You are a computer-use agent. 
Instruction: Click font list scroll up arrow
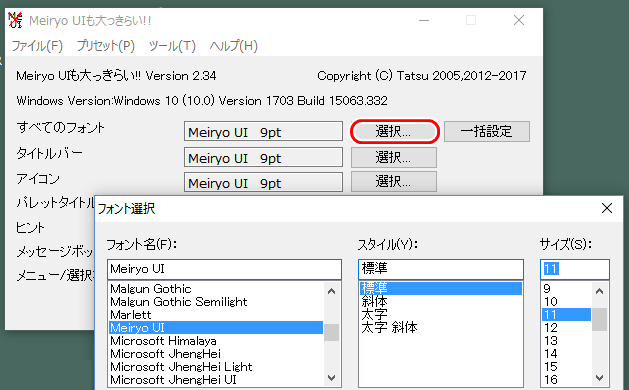[x=331, y=291]
